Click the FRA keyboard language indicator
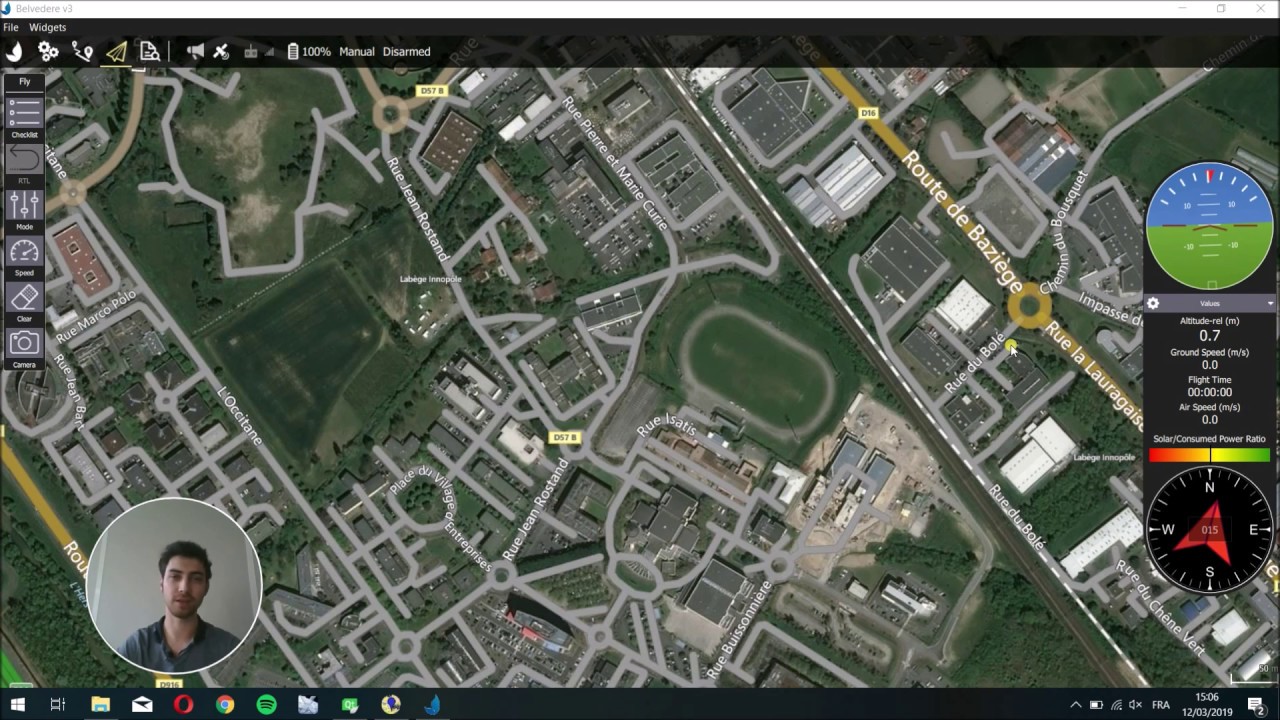 pyautogui.click(x=1161, y=705)
